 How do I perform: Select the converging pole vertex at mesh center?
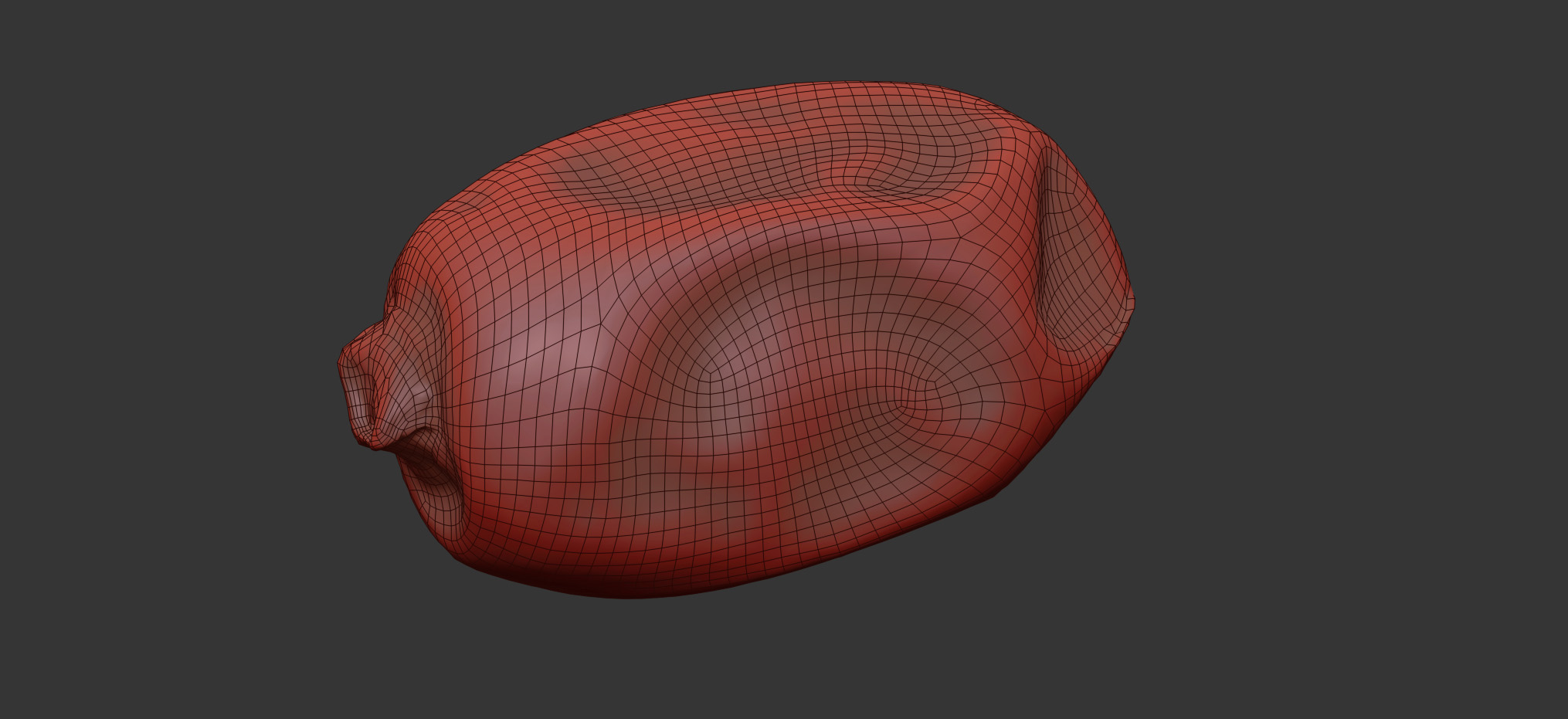(708, 376)
